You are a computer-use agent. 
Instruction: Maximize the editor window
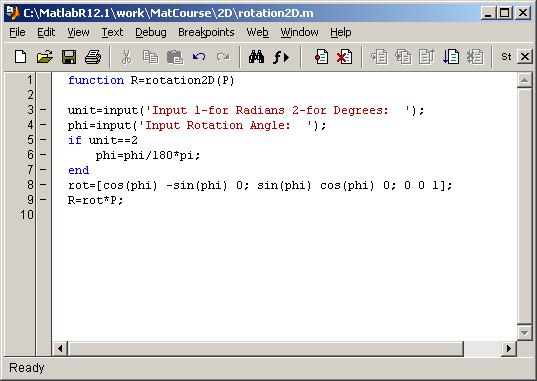point(504,13)
